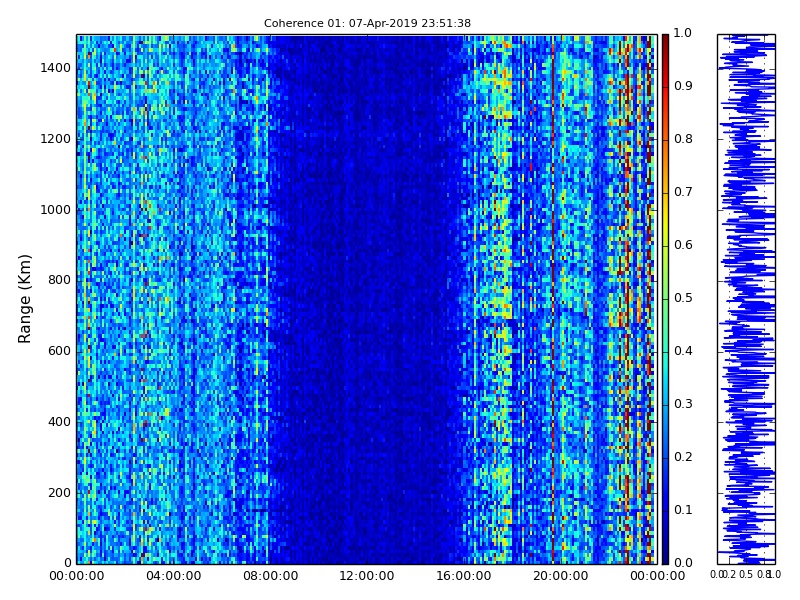Click the 'Range (Km)' y-axis label

point(24,299)
